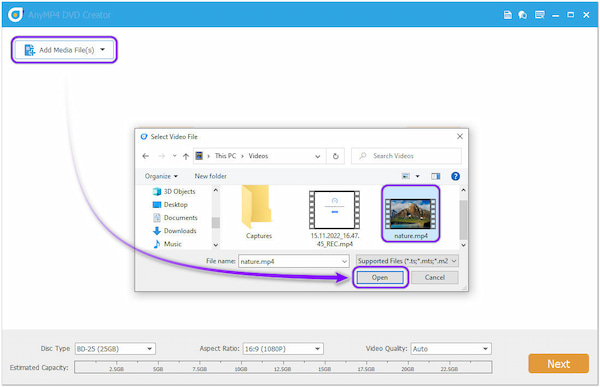The width and height of the screenshot is (600, 387).
Task: Refresh the Videos folder listing
Action: coord(336,156)
